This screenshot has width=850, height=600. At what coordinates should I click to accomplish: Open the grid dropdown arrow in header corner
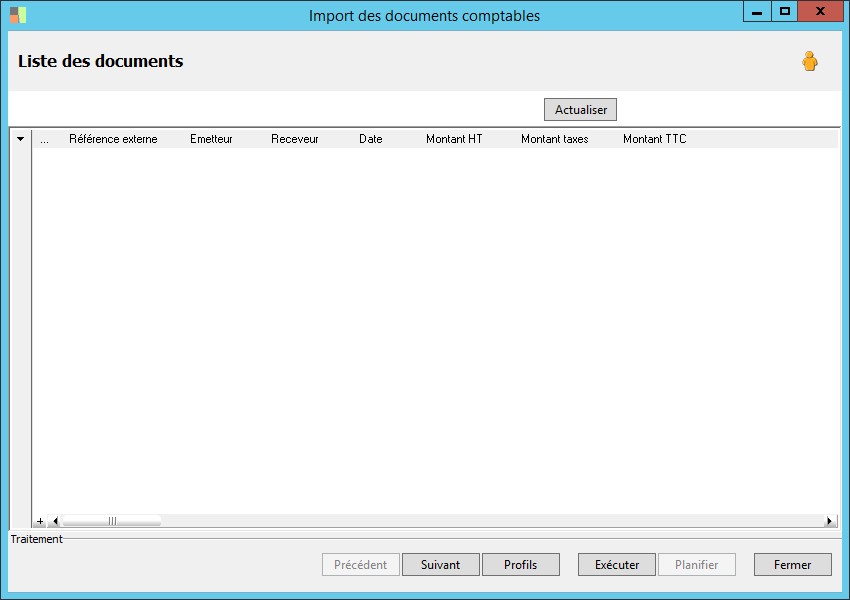pyautogui.click(x=21, y=139)
